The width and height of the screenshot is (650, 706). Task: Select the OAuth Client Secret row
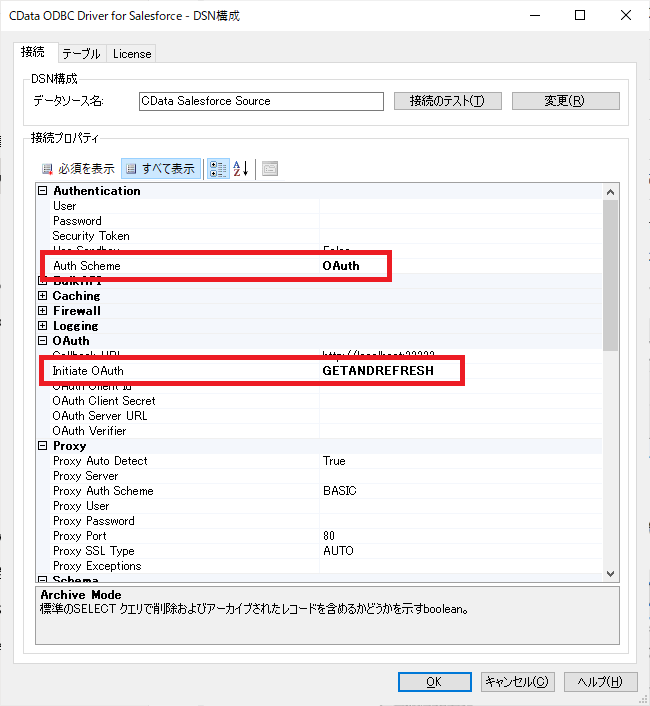pos(326,401)
